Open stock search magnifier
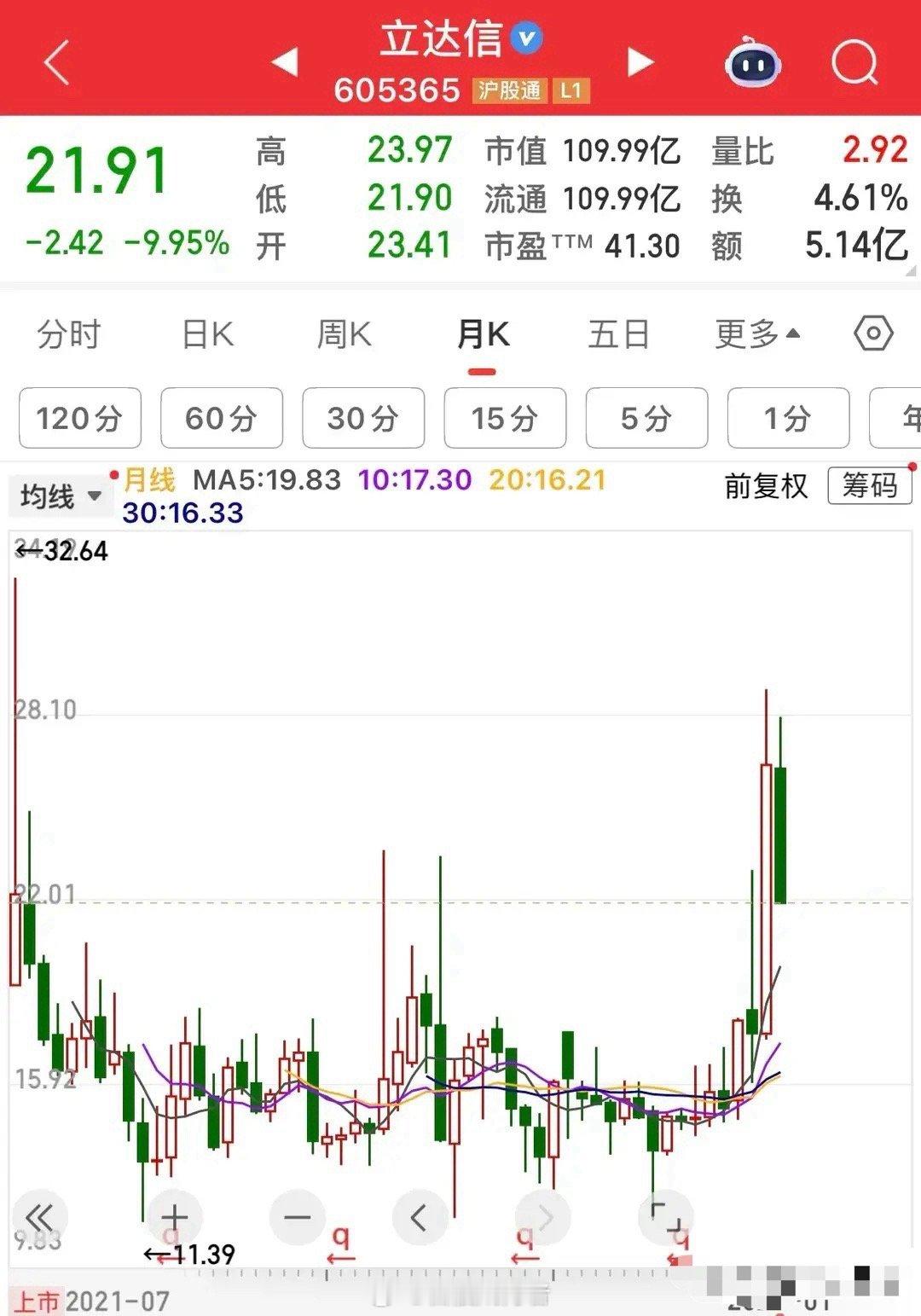The height and width of the screenshot is (1316, 921). pyautogui.click(x=854, y=61)
